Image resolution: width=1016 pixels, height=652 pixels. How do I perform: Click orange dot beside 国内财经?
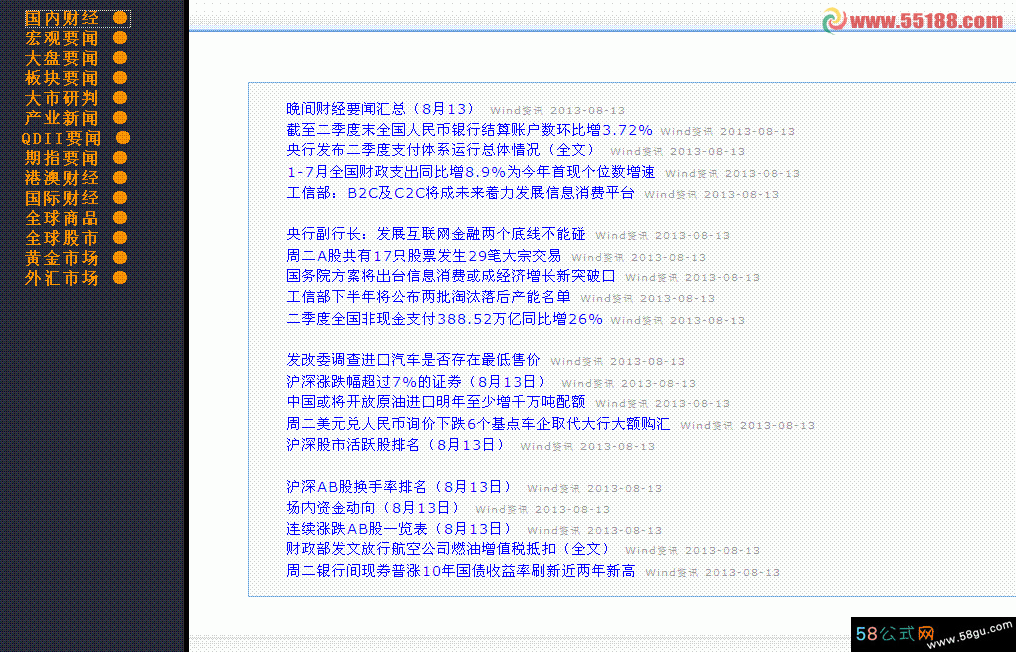coord(120,17)
